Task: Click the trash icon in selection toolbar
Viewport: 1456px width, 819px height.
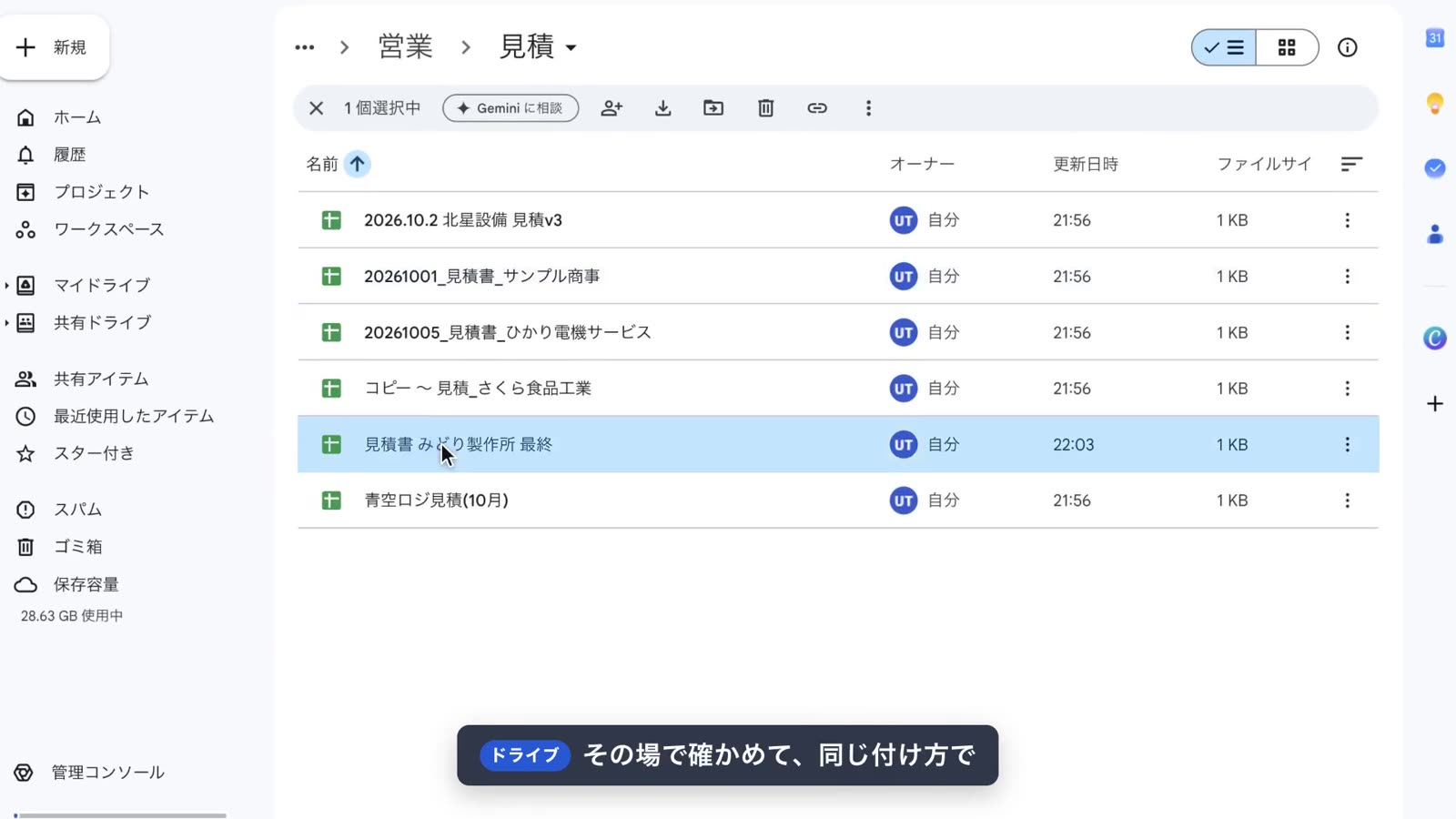Action: 765,108
